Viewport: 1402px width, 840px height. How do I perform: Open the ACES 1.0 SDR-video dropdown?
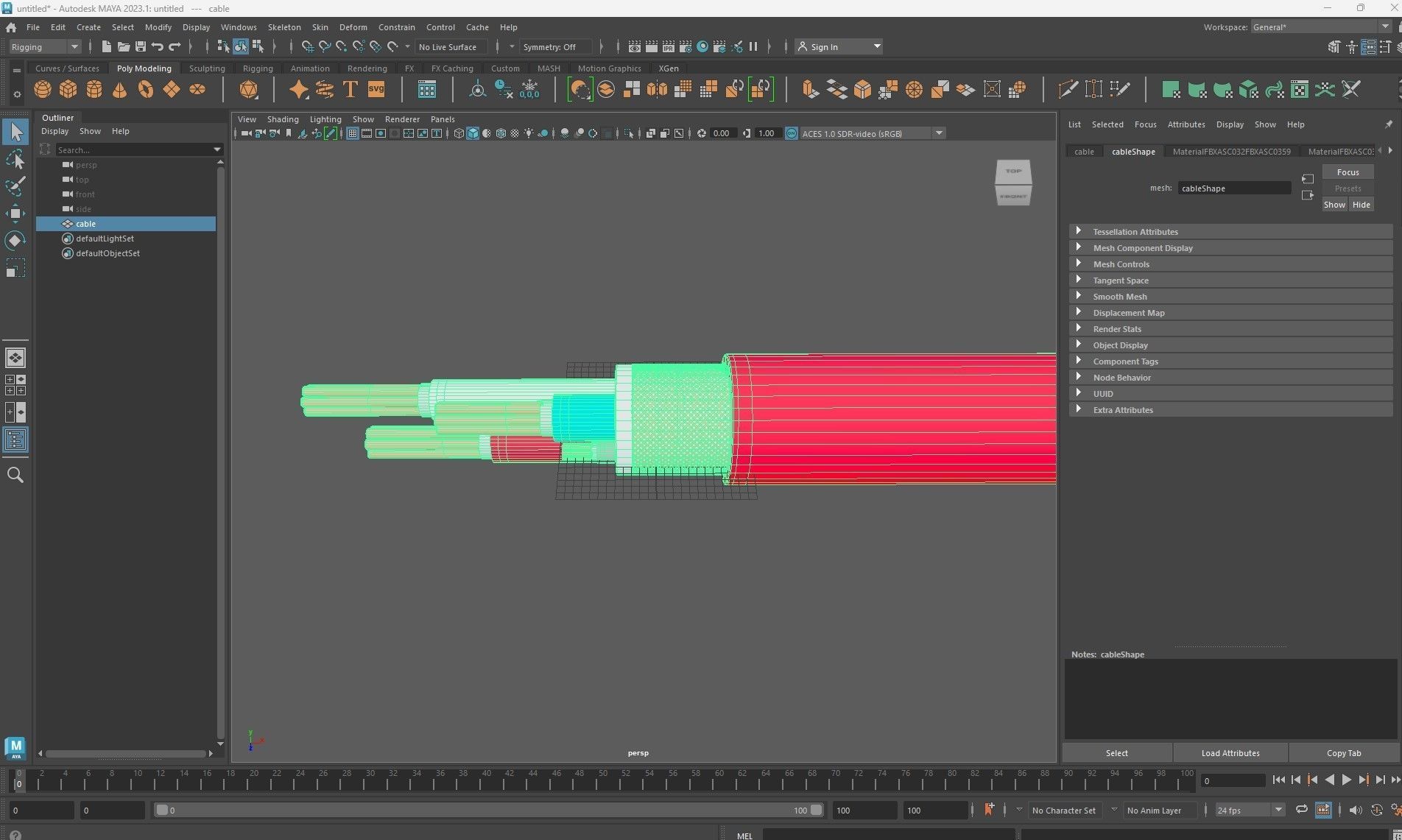872,133
